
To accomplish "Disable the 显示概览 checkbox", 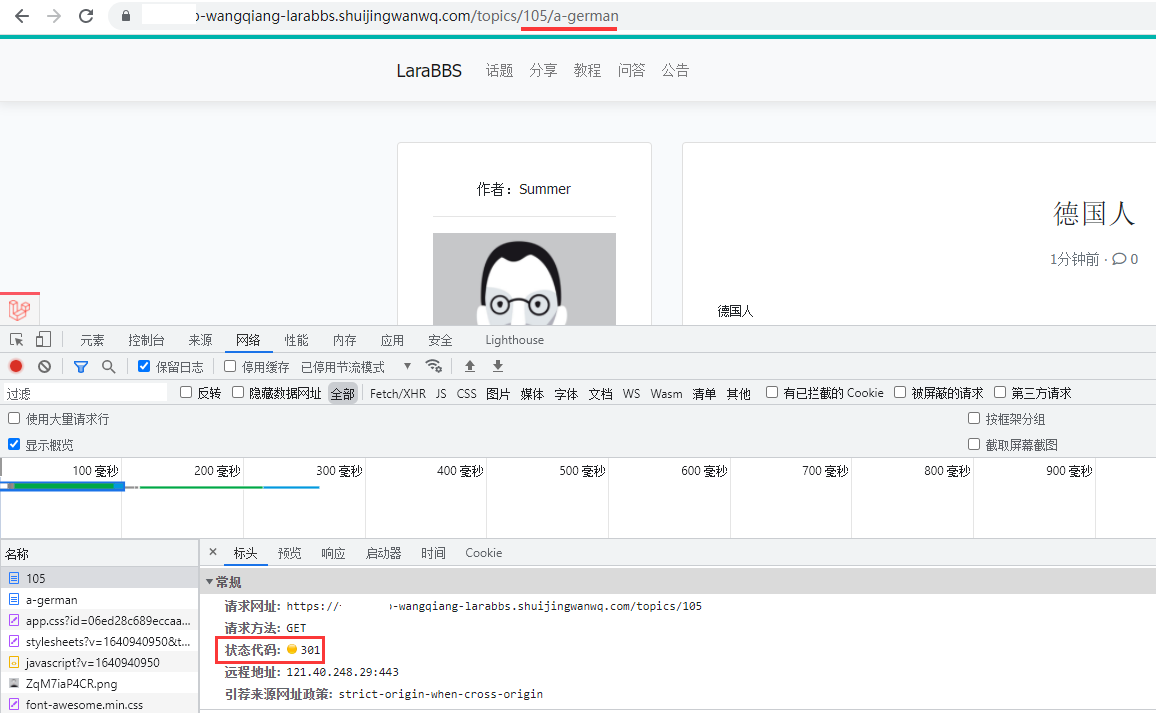I will [x=14, y=444].
